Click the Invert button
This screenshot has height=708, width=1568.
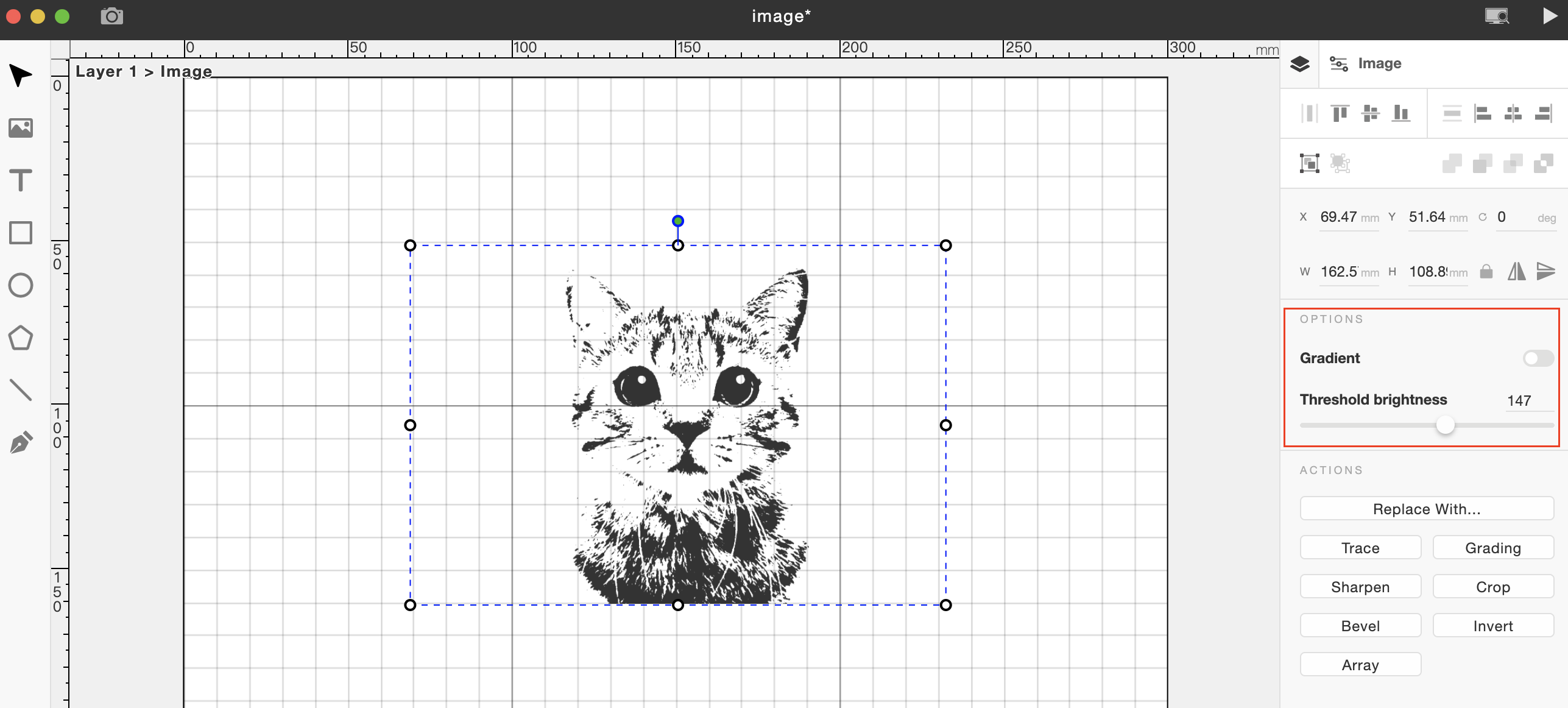pyautogui.click(x=1493, y=625)
